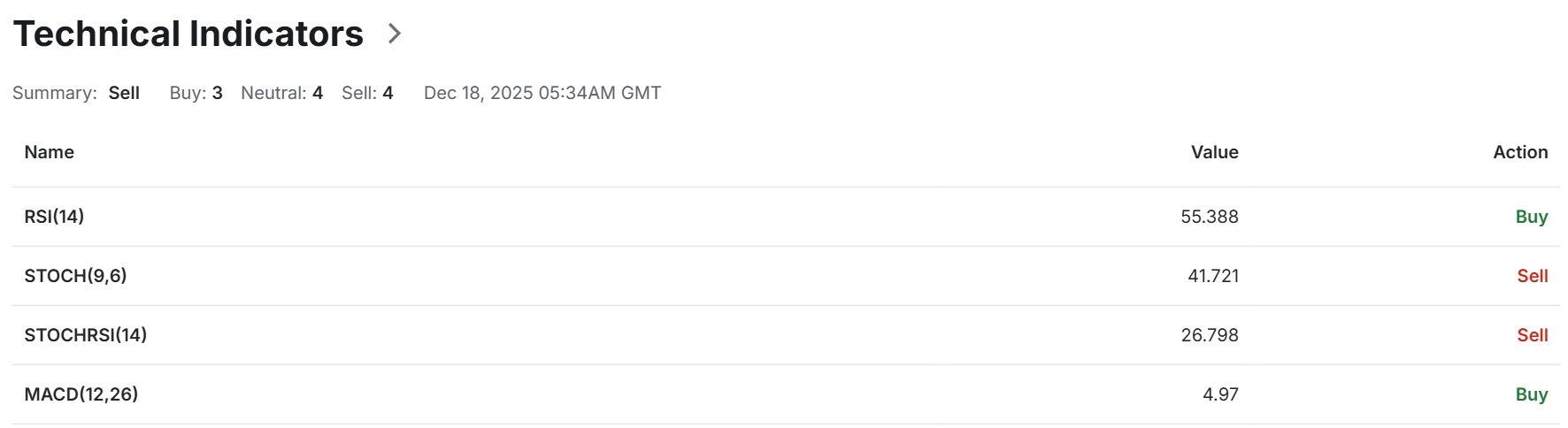
Task: Select the RSI(14) indicator row
Action: [x=786, y=217]
